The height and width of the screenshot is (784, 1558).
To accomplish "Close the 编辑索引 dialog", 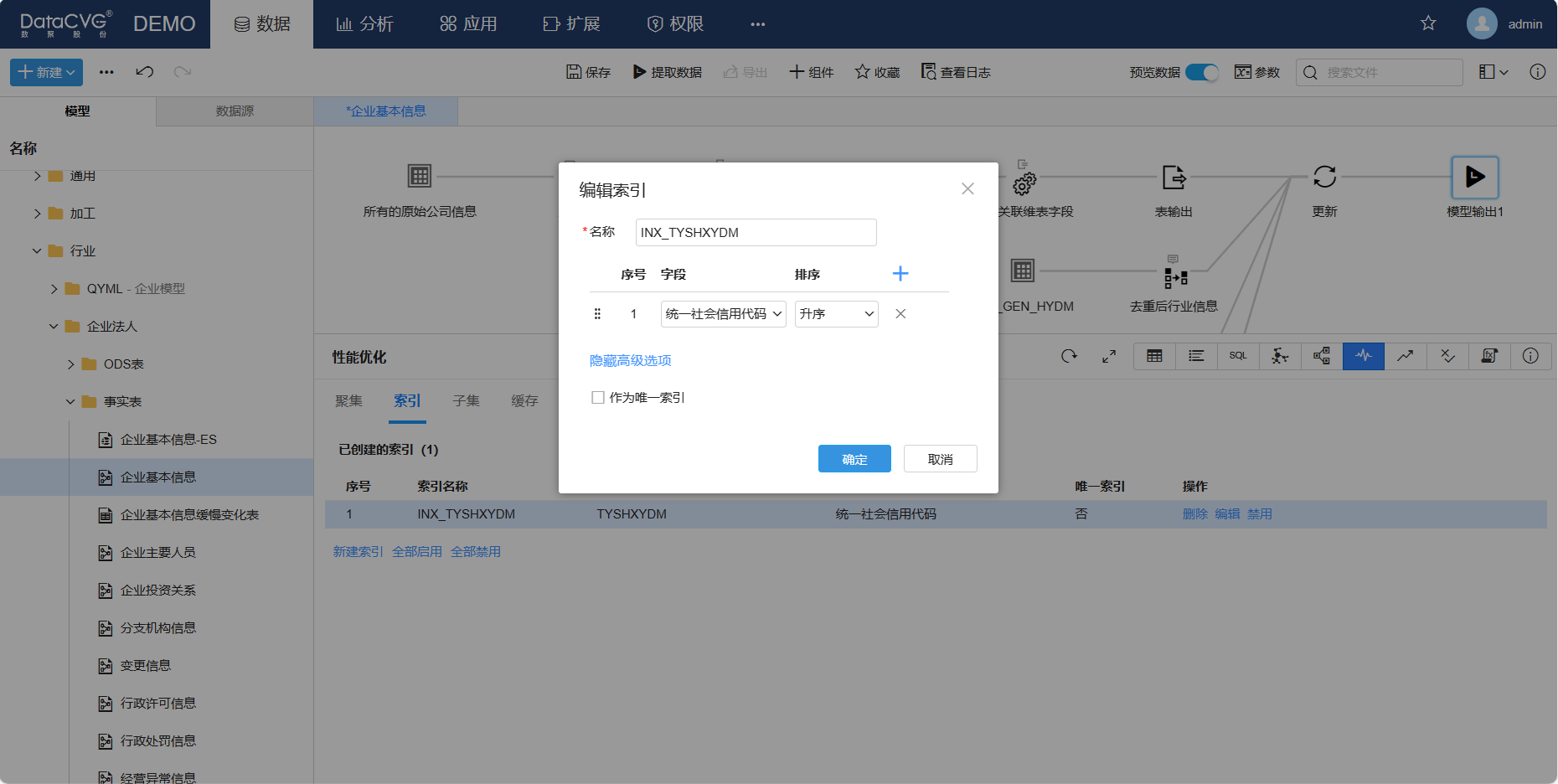I will (967, 189).
